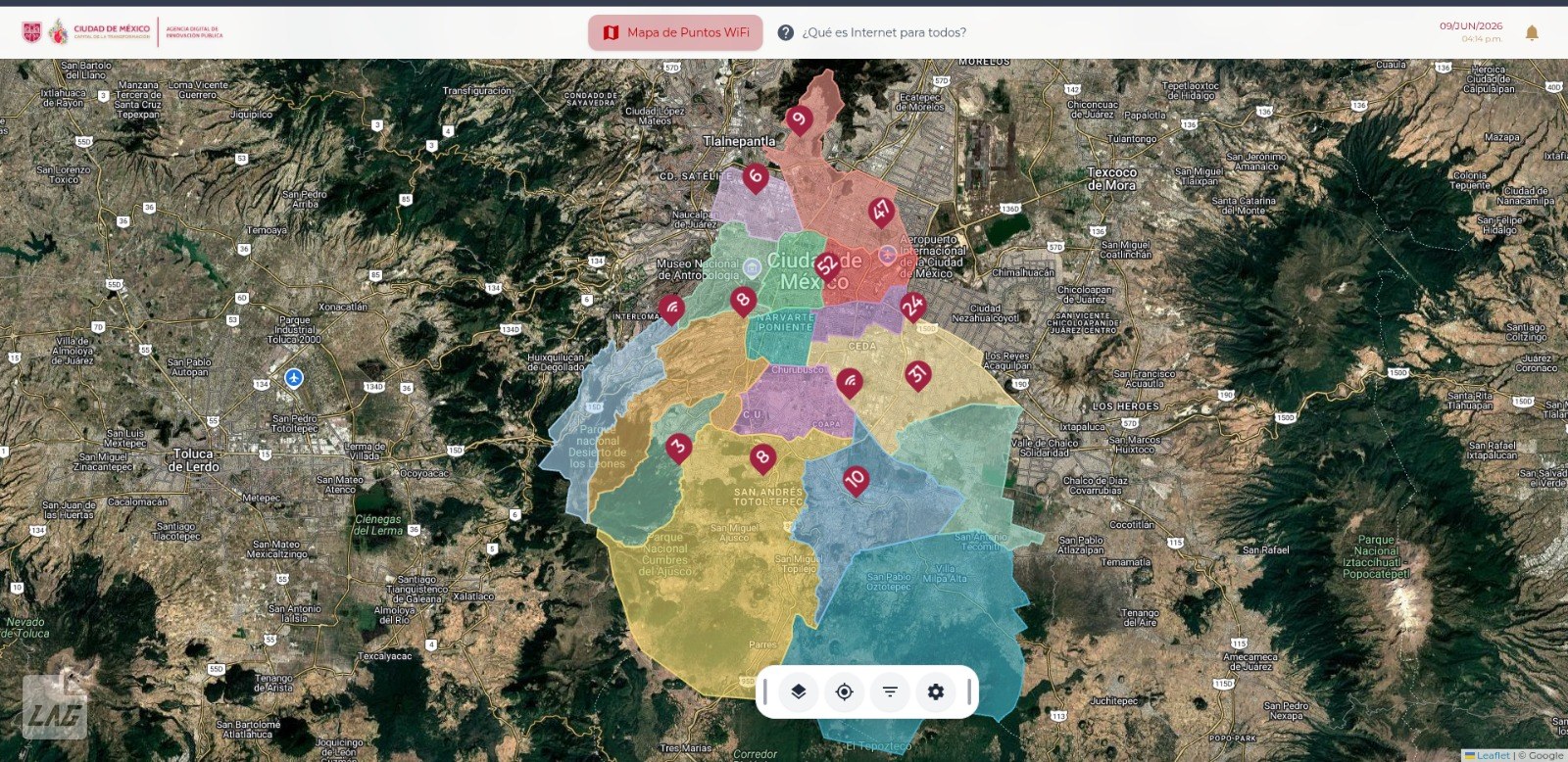
Task: Select the map marker numbered 31
Action: tap(917, 375)
